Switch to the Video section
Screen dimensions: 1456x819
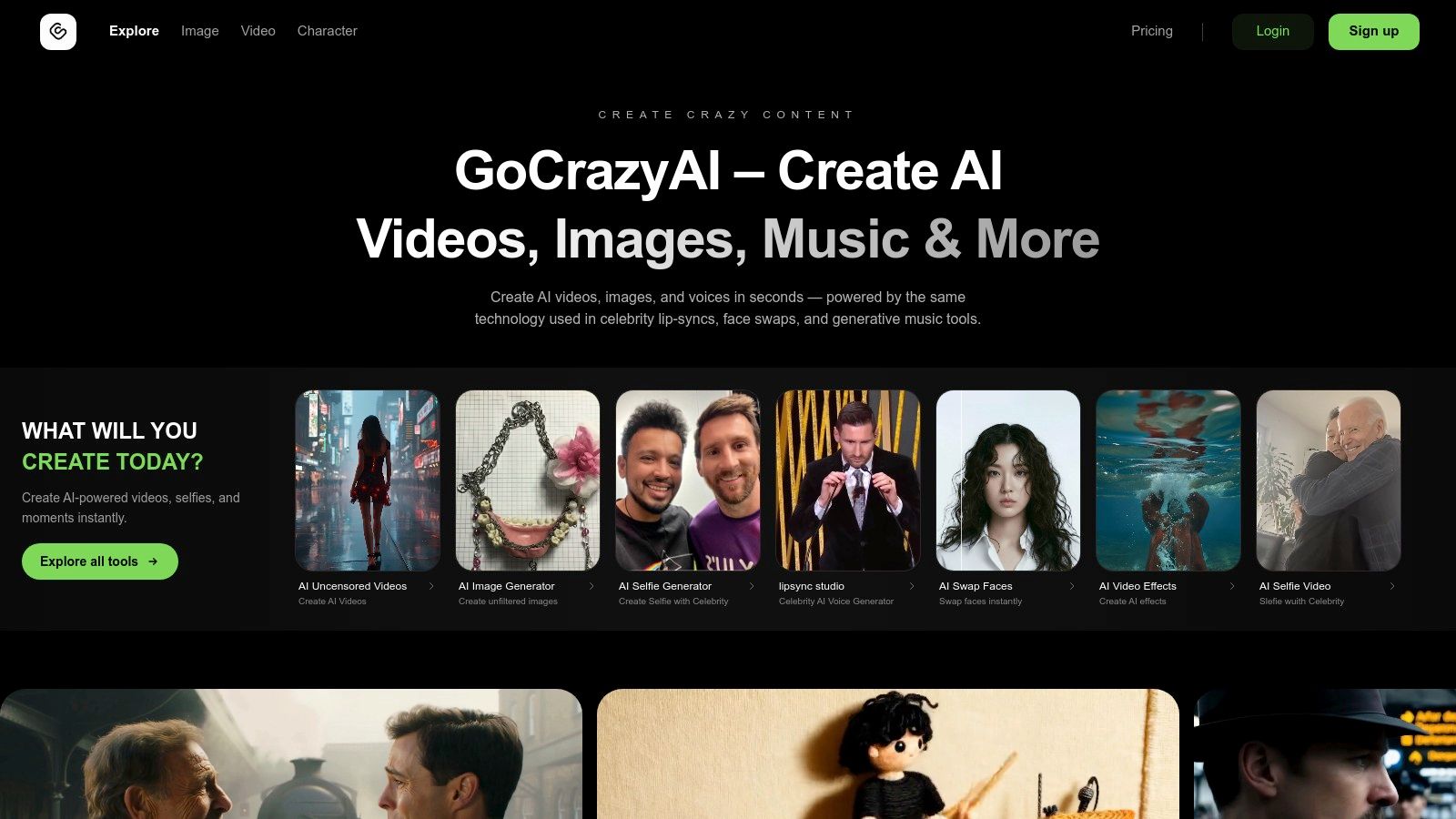pyautogui.click(x=258, y=31)
